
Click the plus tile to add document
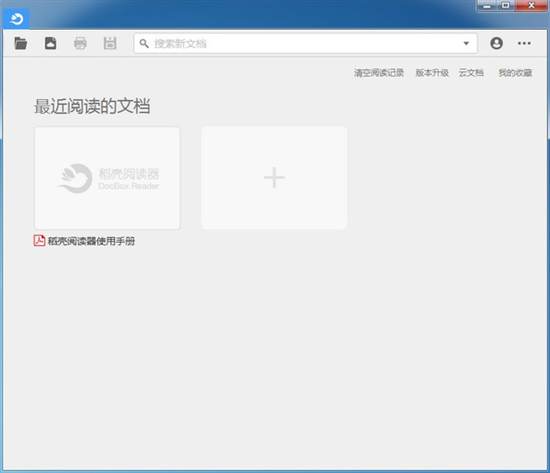point(274,178)
